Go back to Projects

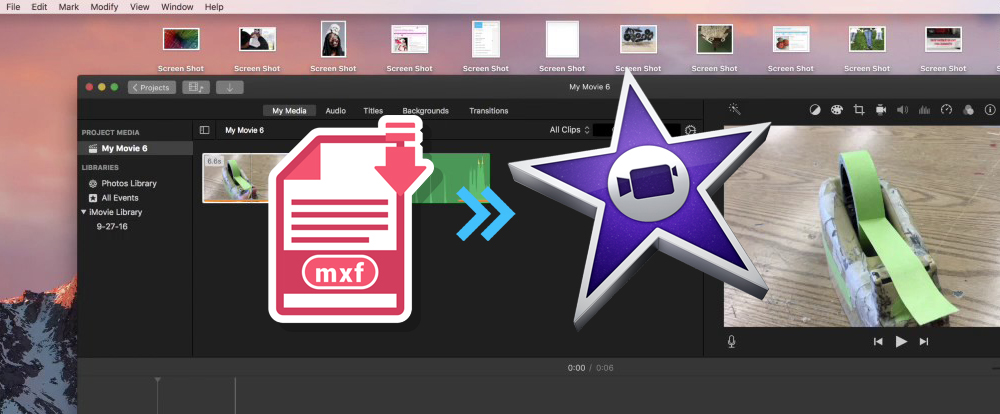point(152,87)
